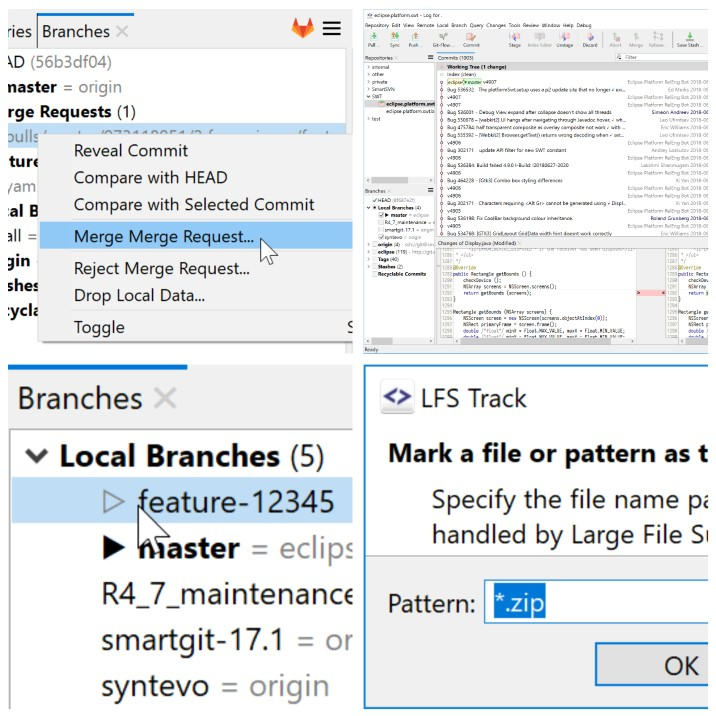Open the Tools menu in the menu bar
Image resolution: width=716 pixels, height=716 pixels.
514,25
